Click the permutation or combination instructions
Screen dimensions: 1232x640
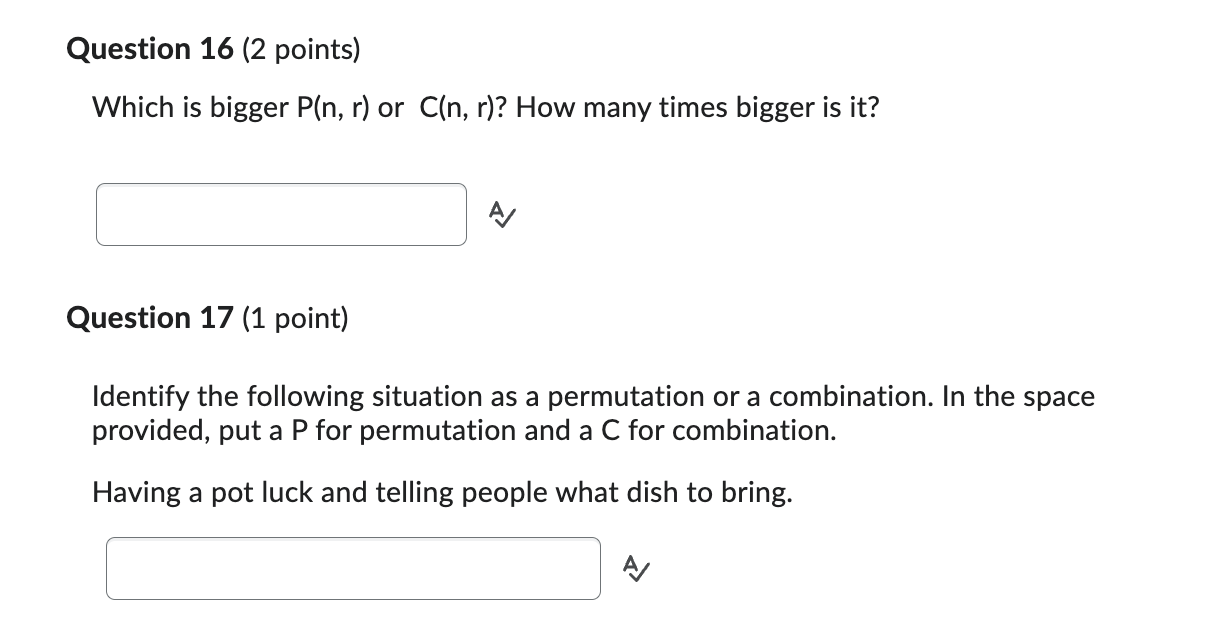(x=592, y=413)
